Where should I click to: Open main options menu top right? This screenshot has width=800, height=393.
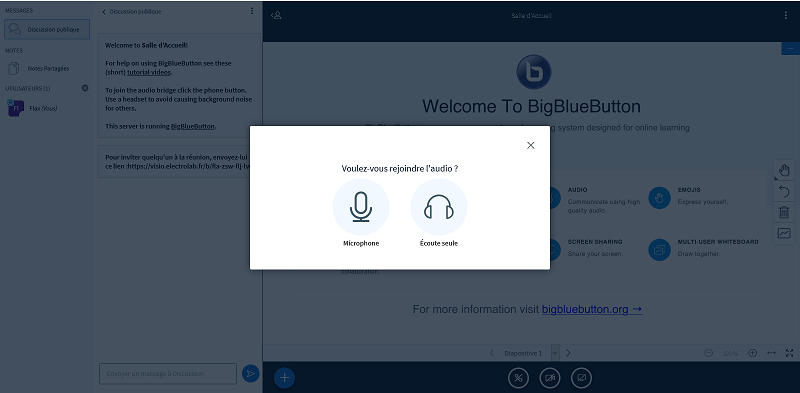[786, 15]
